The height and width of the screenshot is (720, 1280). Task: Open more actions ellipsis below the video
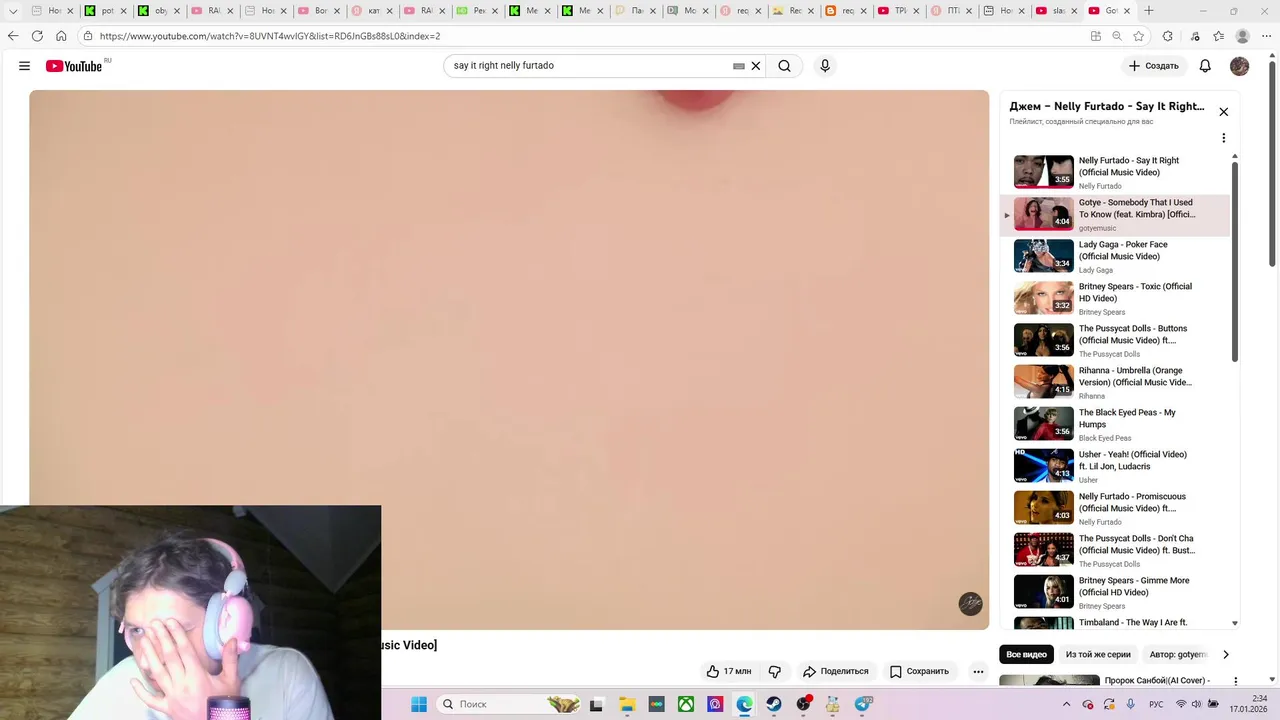click(978, 671)
